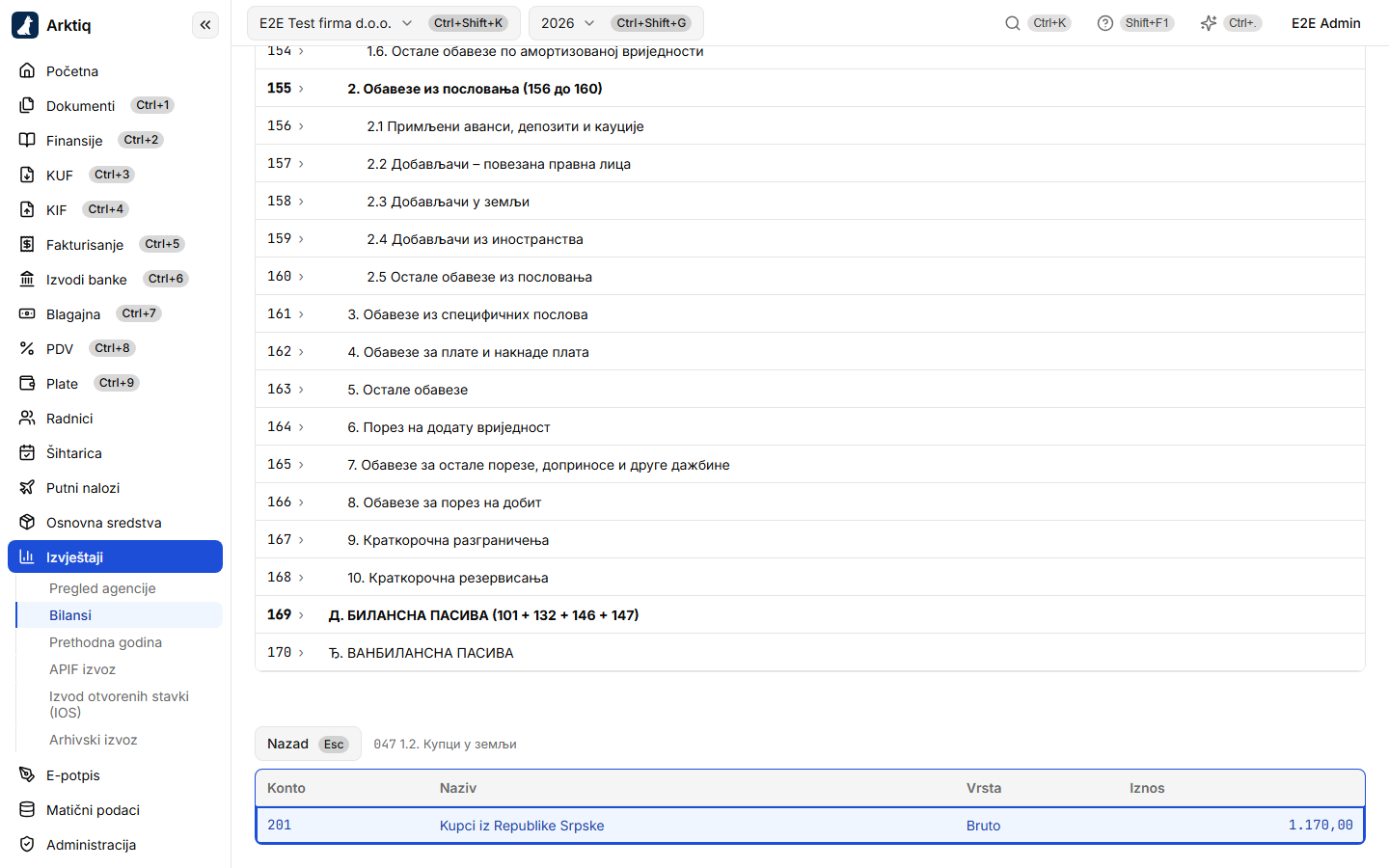Open help question-mark icon
This screenshot has height=868, width=1389.
pyautogui.click(x=1105, y=23)
